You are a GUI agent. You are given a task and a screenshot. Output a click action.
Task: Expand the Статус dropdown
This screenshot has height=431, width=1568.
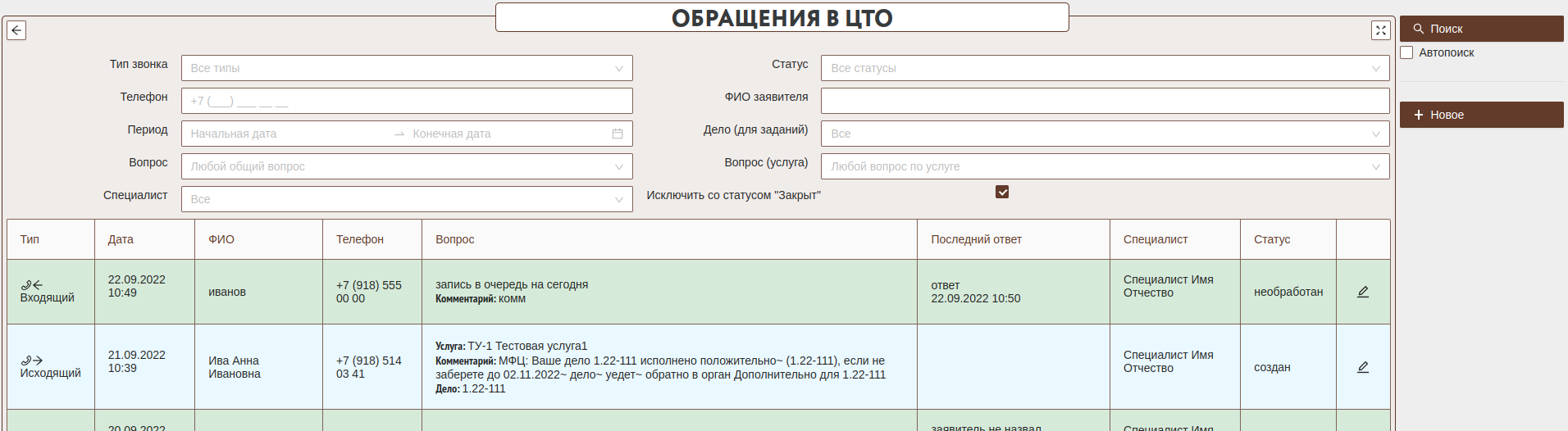click(x=1104, y=68)
